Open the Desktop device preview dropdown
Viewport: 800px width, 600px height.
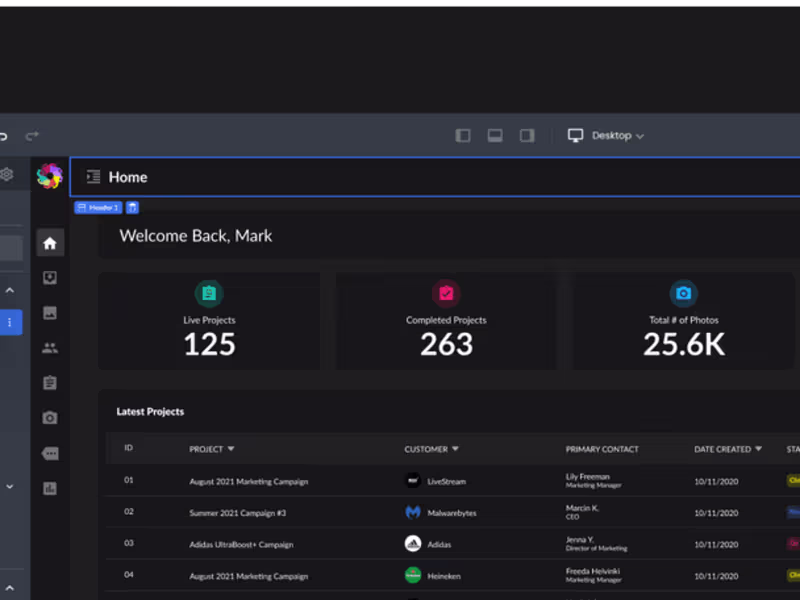pos(607,135)
